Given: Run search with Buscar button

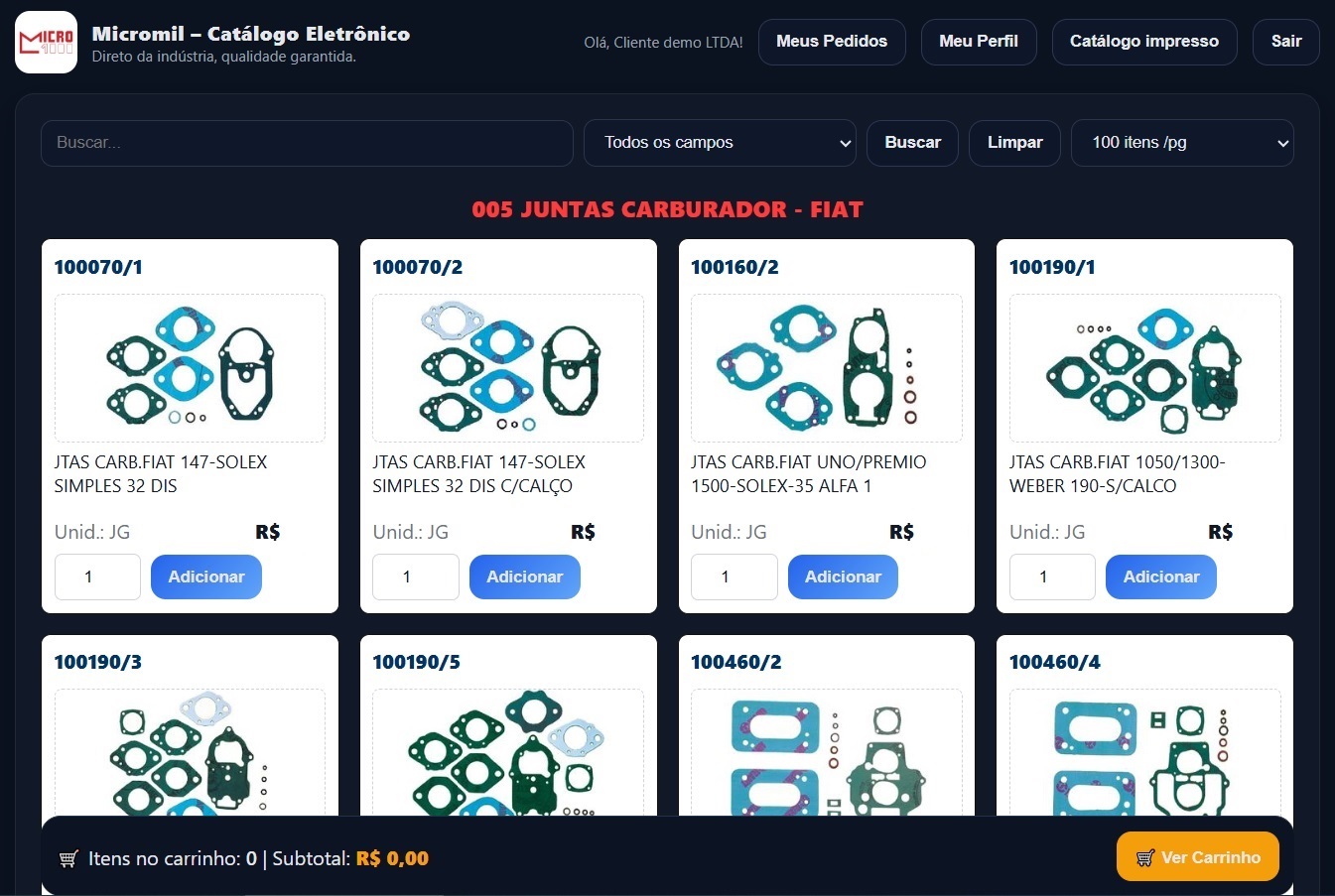Looking at the screenshot, I should [912, 143].
